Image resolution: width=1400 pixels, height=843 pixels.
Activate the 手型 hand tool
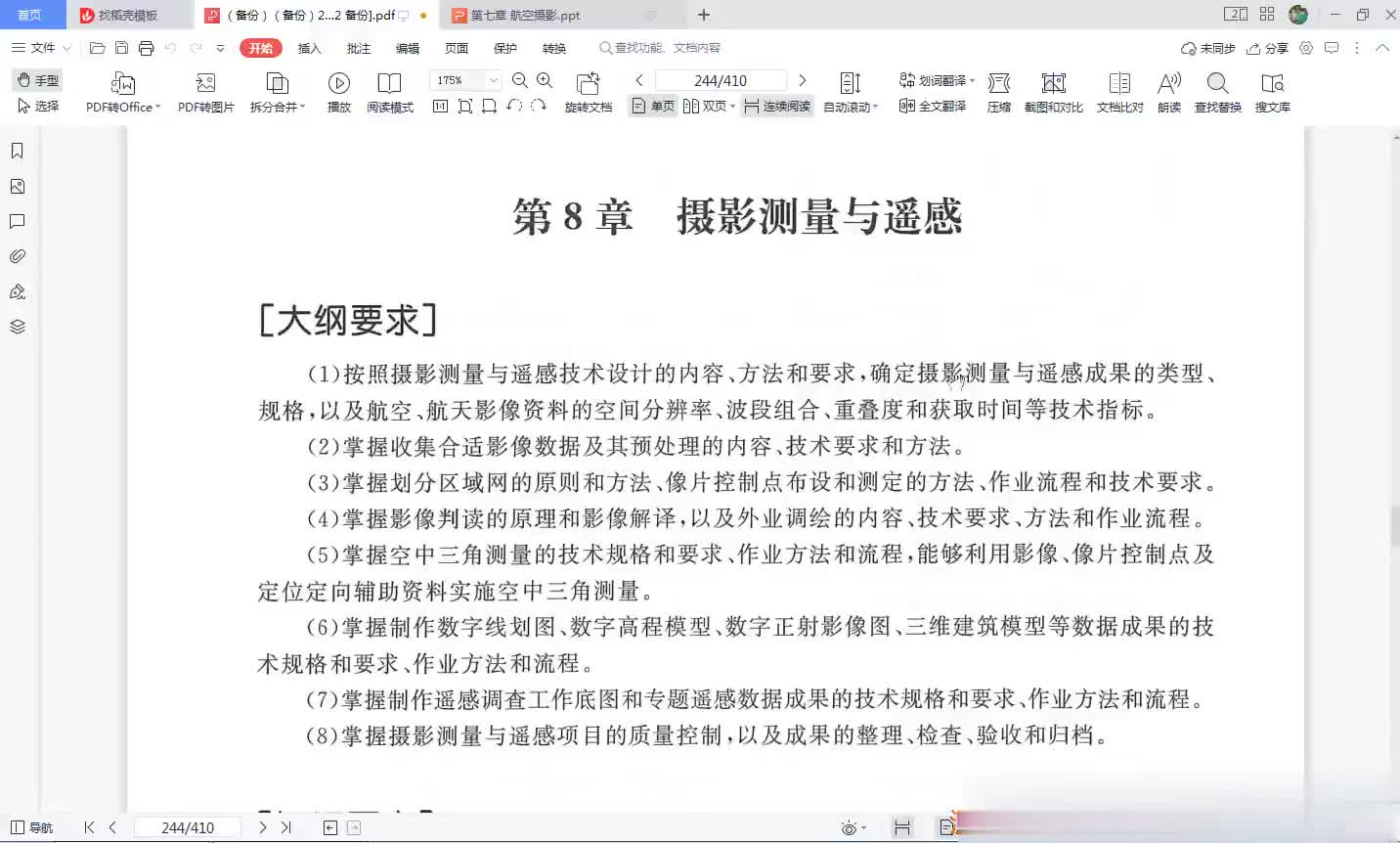pos(38,80)
